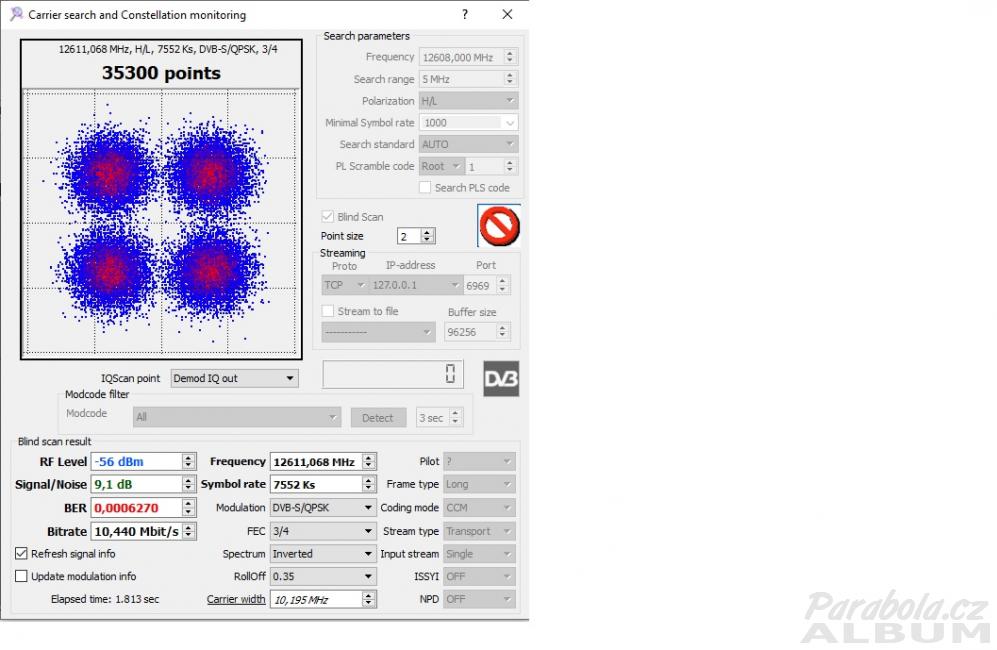Uncheck Refresh signal info
The height and width of the screenshot is (650, 997).
point(21,554)
